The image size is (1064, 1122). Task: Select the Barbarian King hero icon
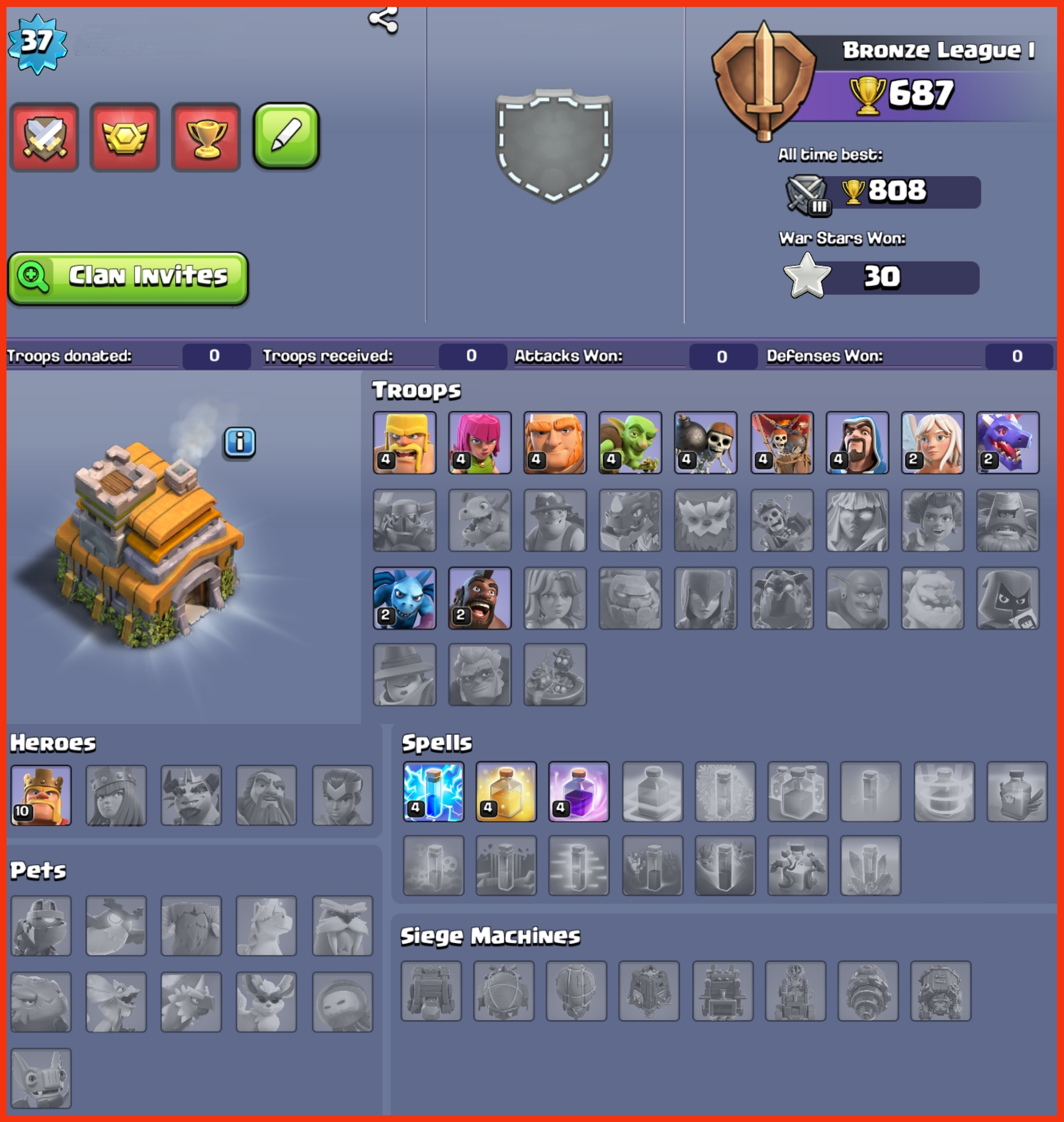tap(41, 795)
